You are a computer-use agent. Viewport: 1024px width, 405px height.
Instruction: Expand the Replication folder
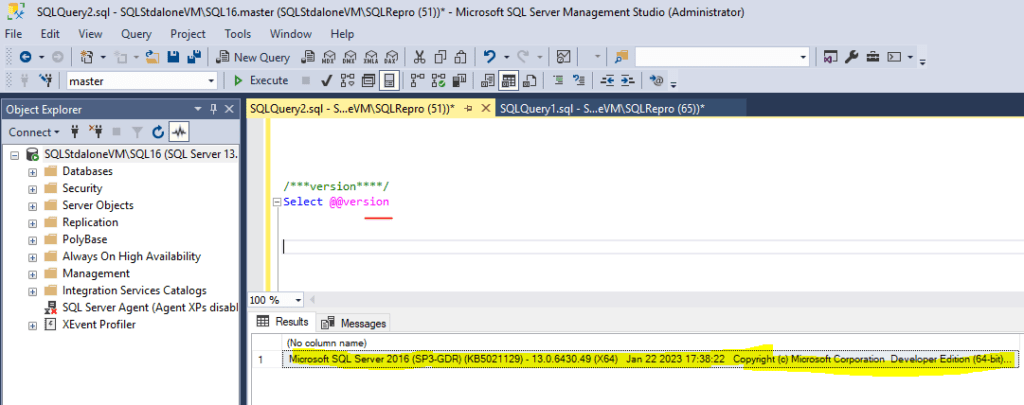pyautogui.click(x=31, y=223)
